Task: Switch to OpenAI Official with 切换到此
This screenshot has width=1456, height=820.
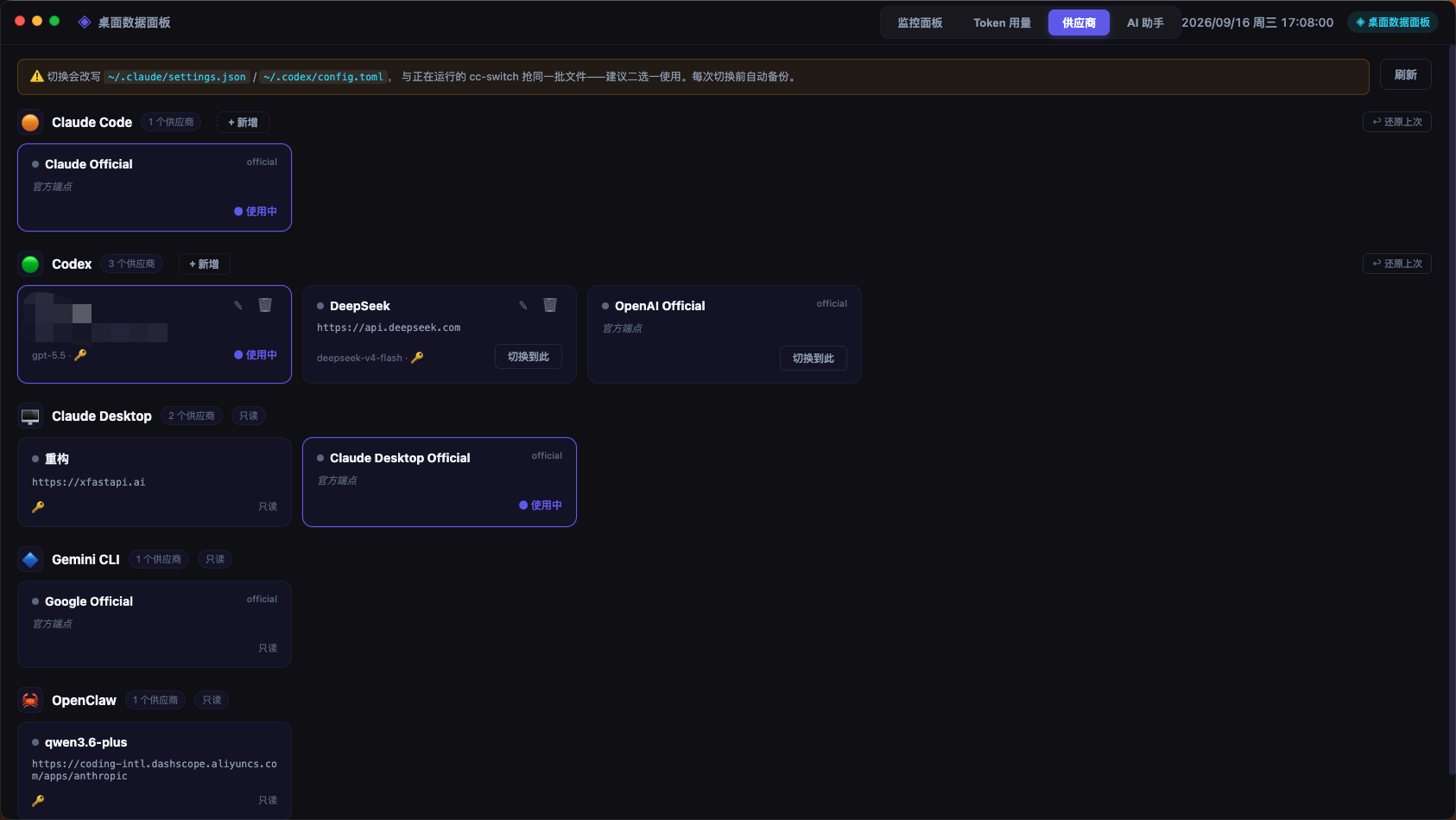Action: (813, 359)
